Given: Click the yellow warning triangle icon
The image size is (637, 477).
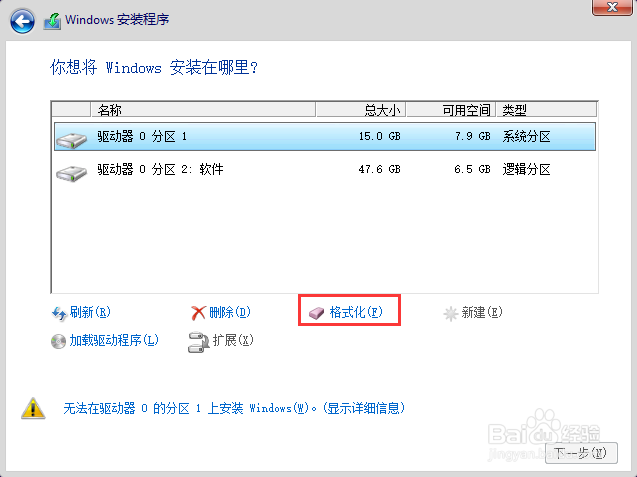Looking at the screenshot, I should [33, 408].
